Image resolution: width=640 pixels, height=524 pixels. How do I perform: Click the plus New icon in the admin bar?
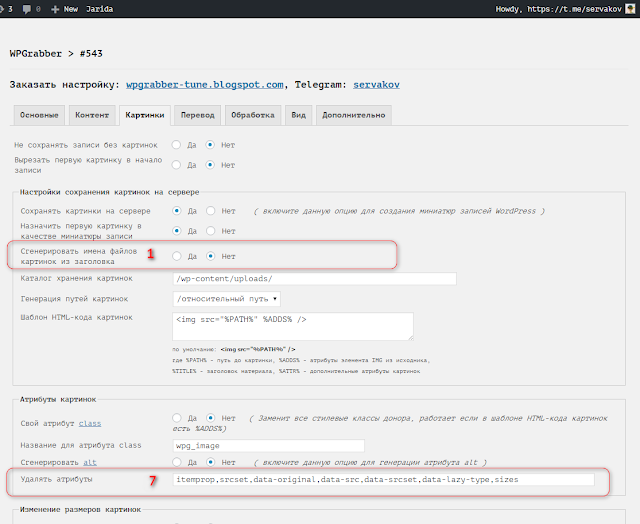55,9
